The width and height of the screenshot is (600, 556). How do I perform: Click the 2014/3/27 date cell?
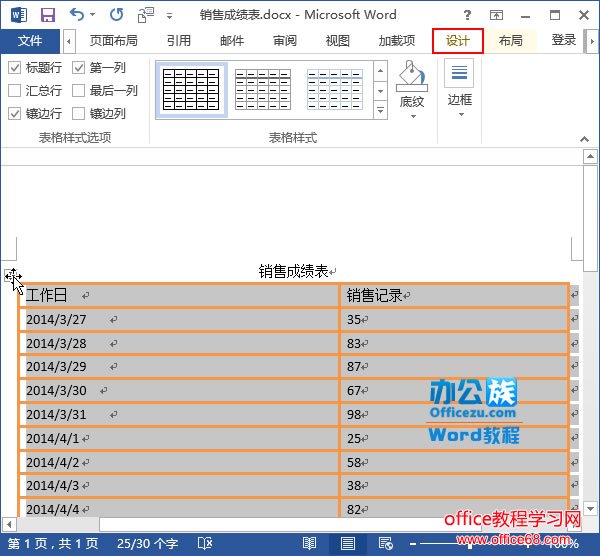pyautogui.click(x=179, y=320)
